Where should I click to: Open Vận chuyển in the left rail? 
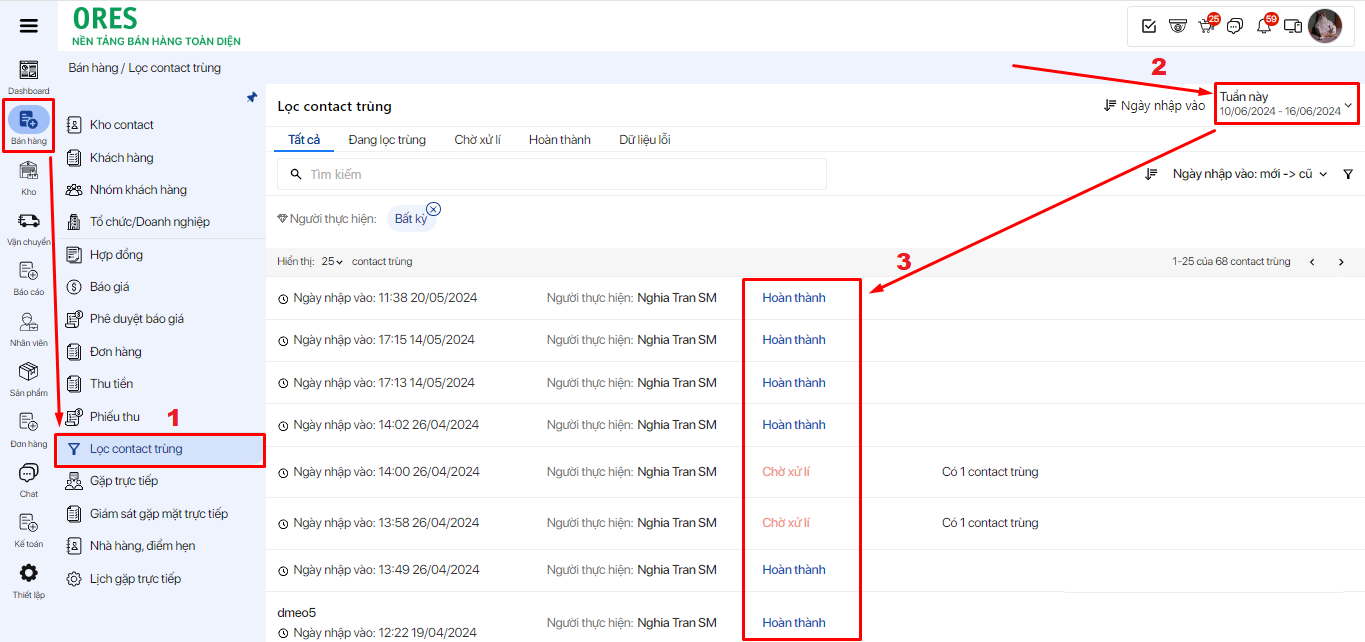[29, 226]
